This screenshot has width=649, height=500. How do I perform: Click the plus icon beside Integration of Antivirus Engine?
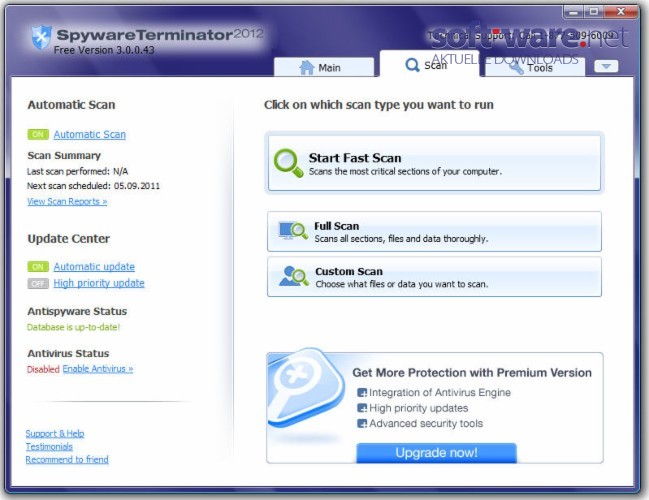[362, 392]
